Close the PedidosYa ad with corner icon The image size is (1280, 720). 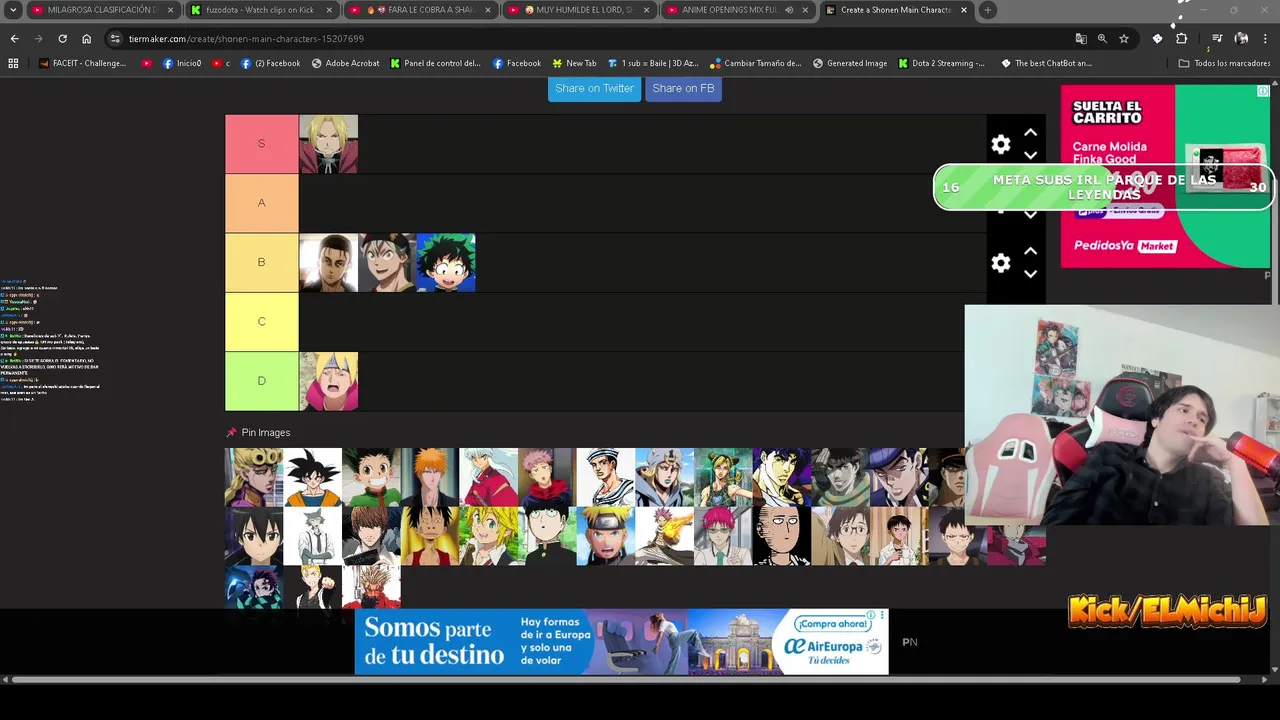coord(1263,91)
